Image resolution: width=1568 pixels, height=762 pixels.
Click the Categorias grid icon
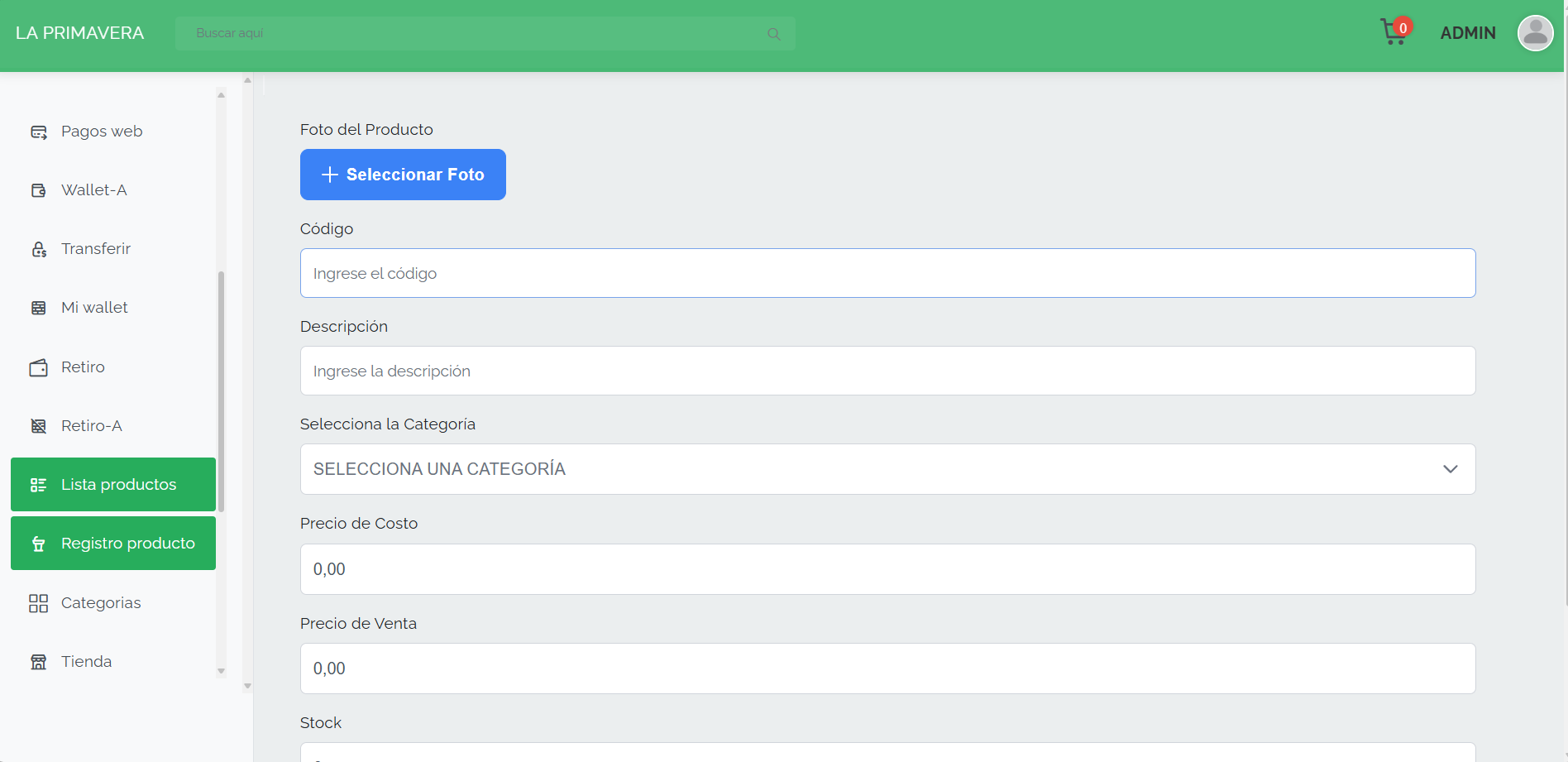click(39, 603)
